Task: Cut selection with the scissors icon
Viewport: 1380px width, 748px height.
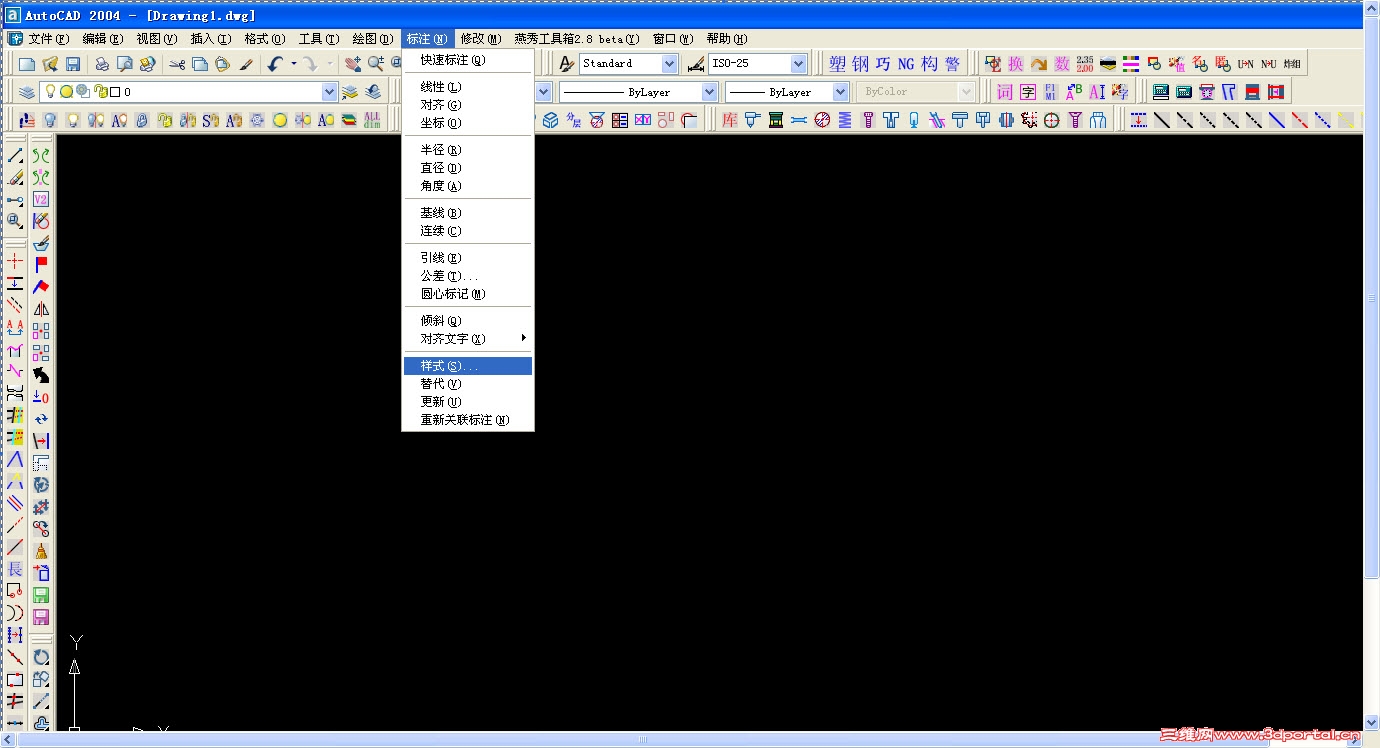Action: tap(177, 64)
